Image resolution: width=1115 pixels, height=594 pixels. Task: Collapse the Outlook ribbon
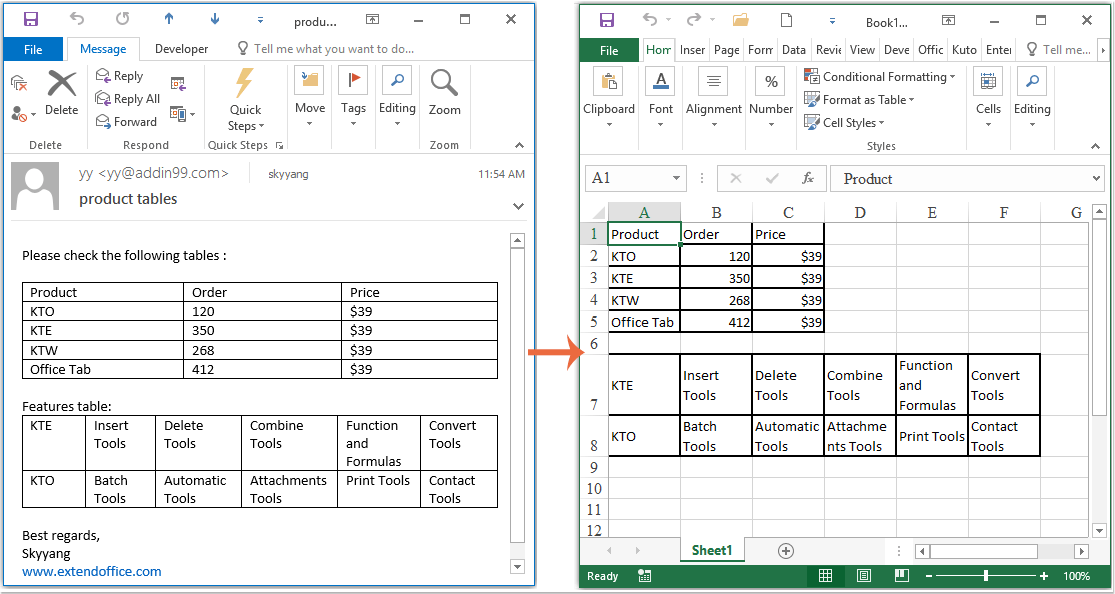click(519, 145)
